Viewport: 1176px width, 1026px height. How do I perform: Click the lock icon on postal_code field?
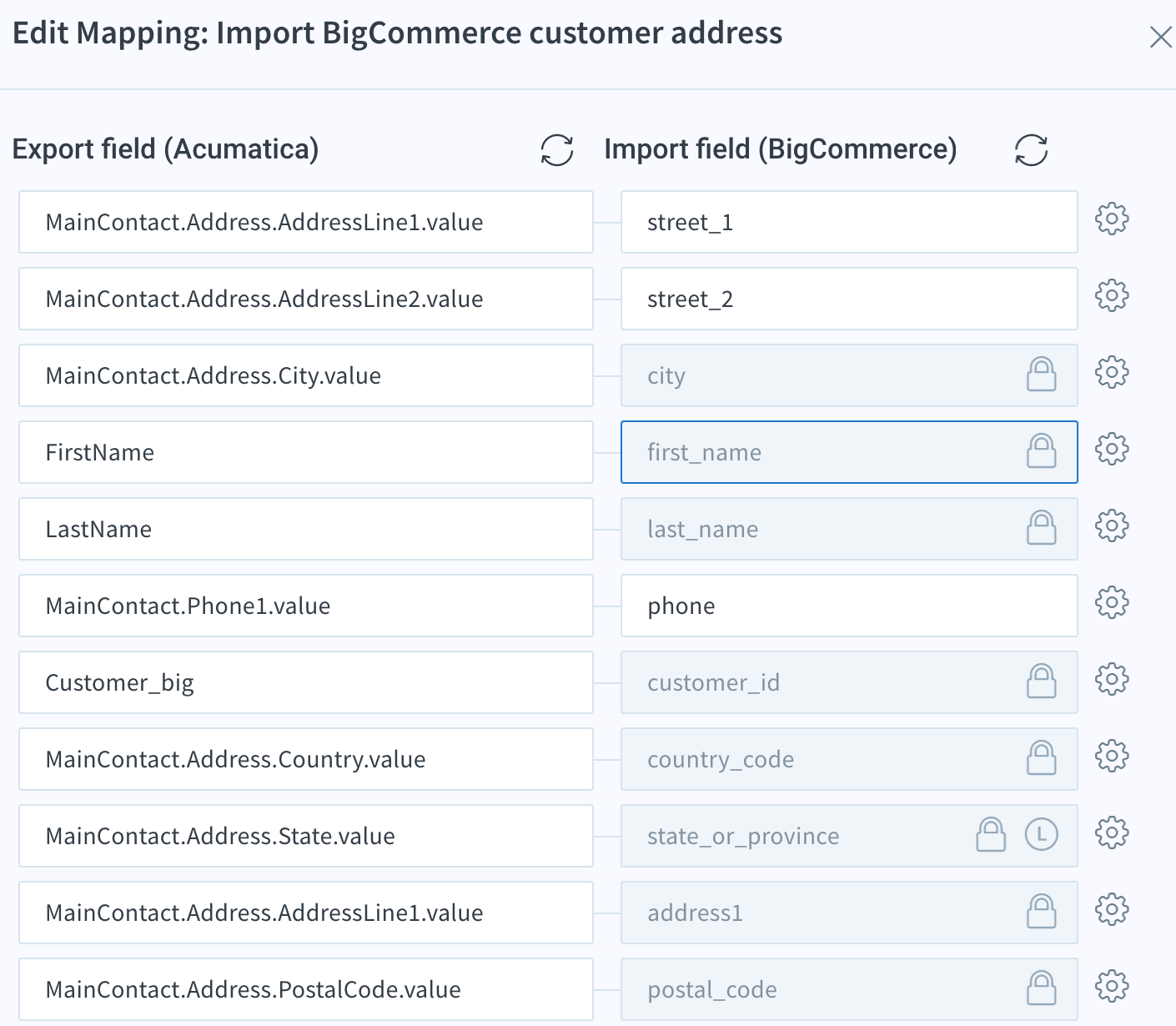(1042, 988)
